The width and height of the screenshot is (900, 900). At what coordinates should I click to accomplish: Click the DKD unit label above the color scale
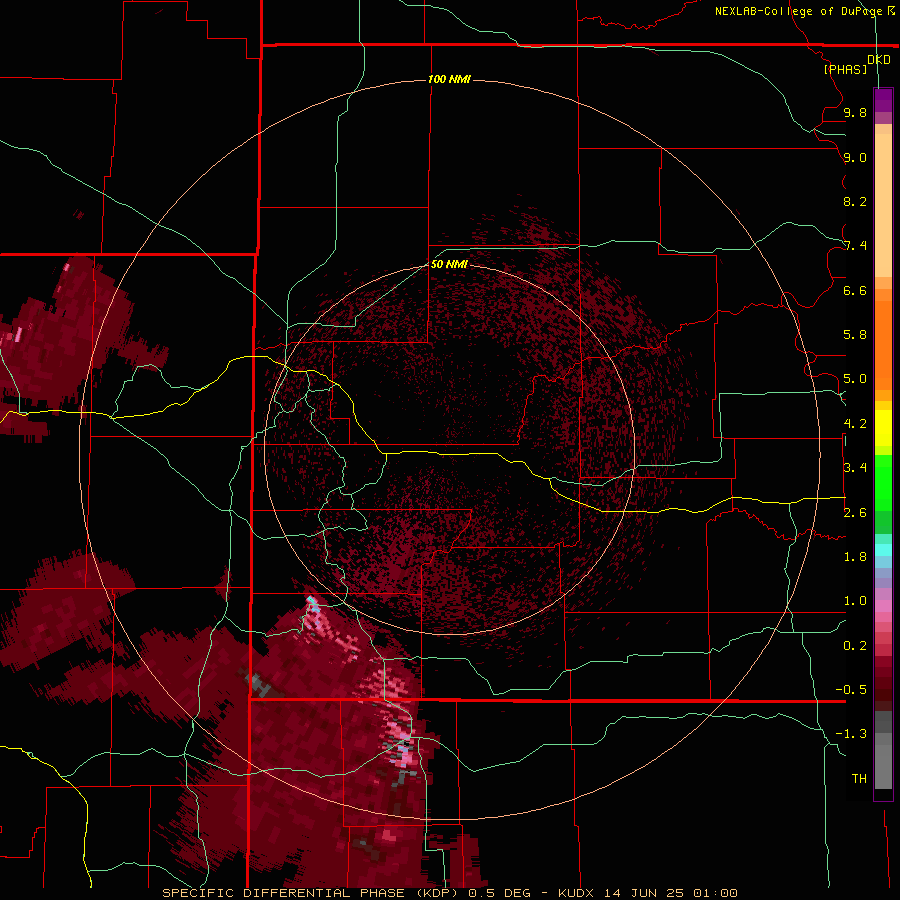click(x=879, y=60)
